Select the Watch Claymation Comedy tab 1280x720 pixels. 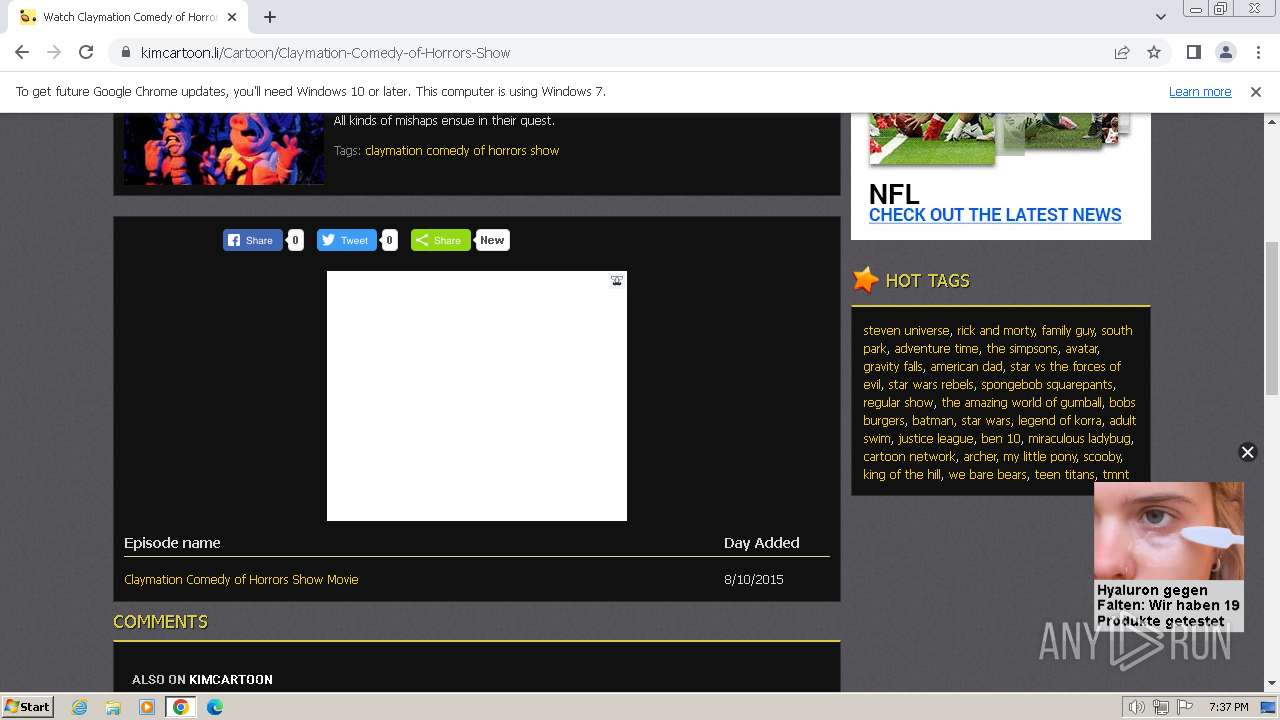pyautogui.click(x=130, y=17)
